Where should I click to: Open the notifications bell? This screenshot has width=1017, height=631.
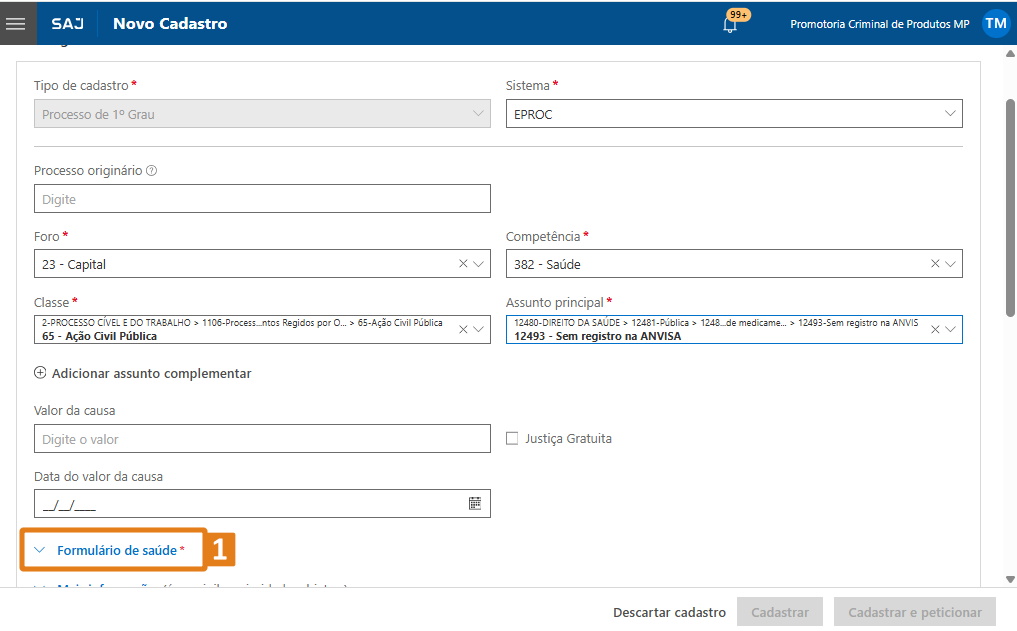[730, 25]
